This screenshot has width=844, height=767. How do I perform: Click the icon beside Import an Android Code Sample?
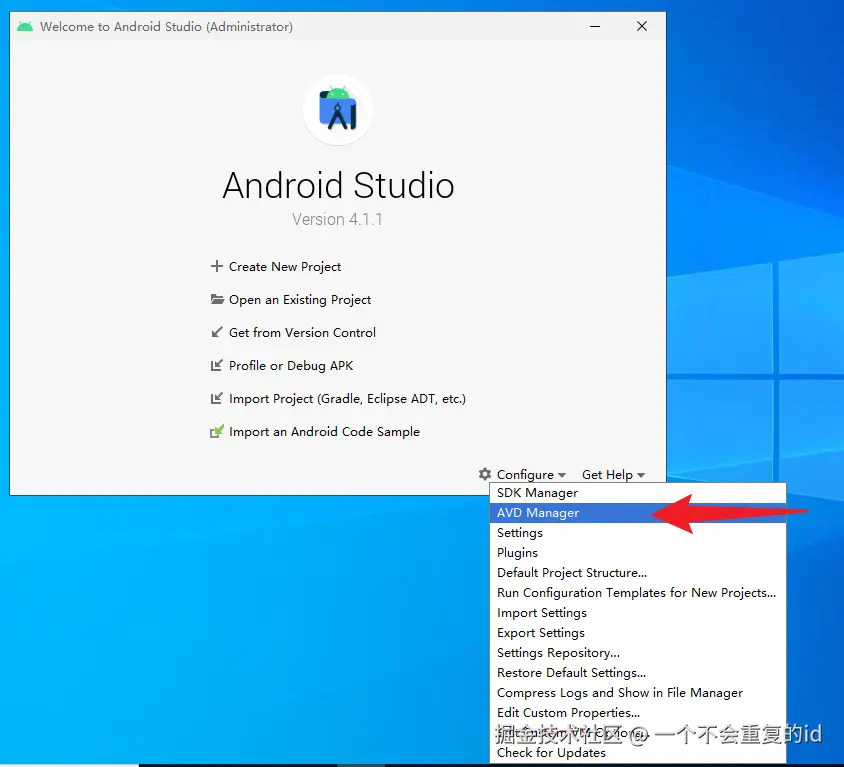[216, 431]
